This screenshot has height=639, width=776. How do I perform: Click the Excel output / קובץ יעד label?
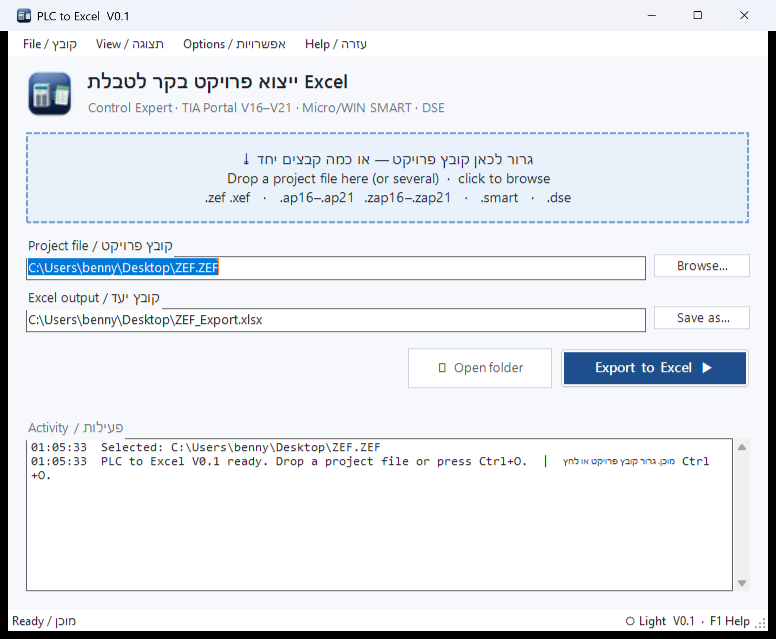click(x=94, y=297)
